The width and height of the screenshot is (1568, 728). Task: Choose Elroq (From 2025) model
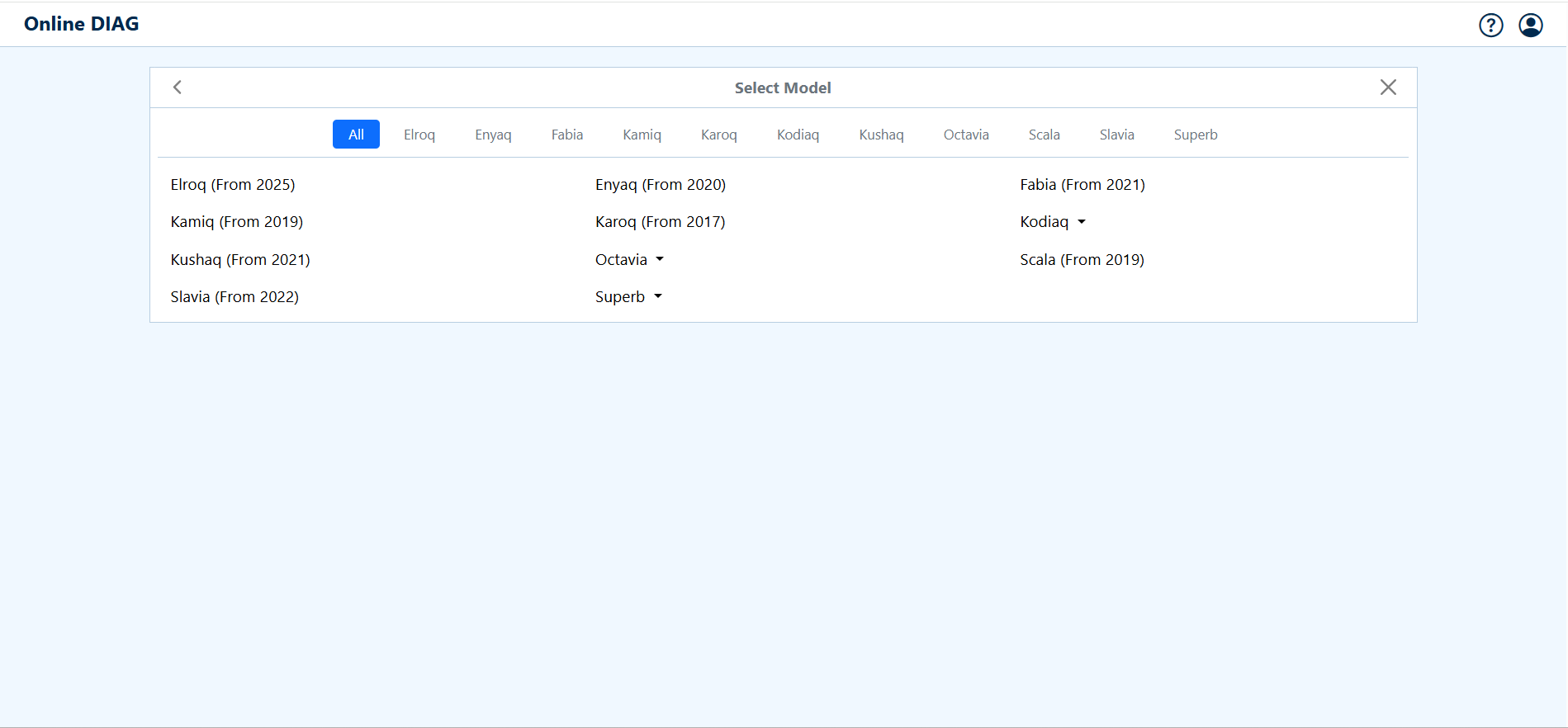(233, 185)
